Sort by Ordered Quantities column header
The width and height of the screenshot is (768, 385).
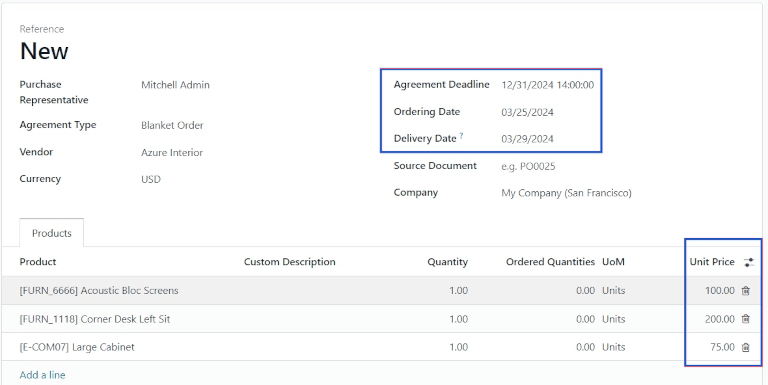point(550,262)
